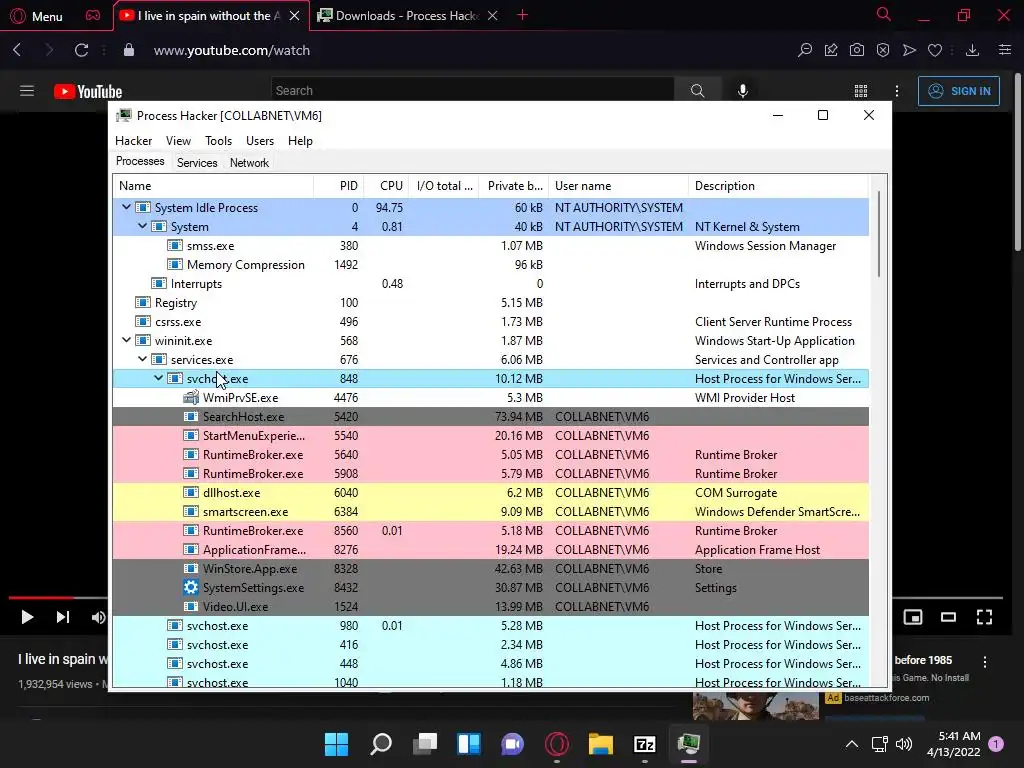
Task: Open the Opera snapshot camera icon
Action: (857, 50)
